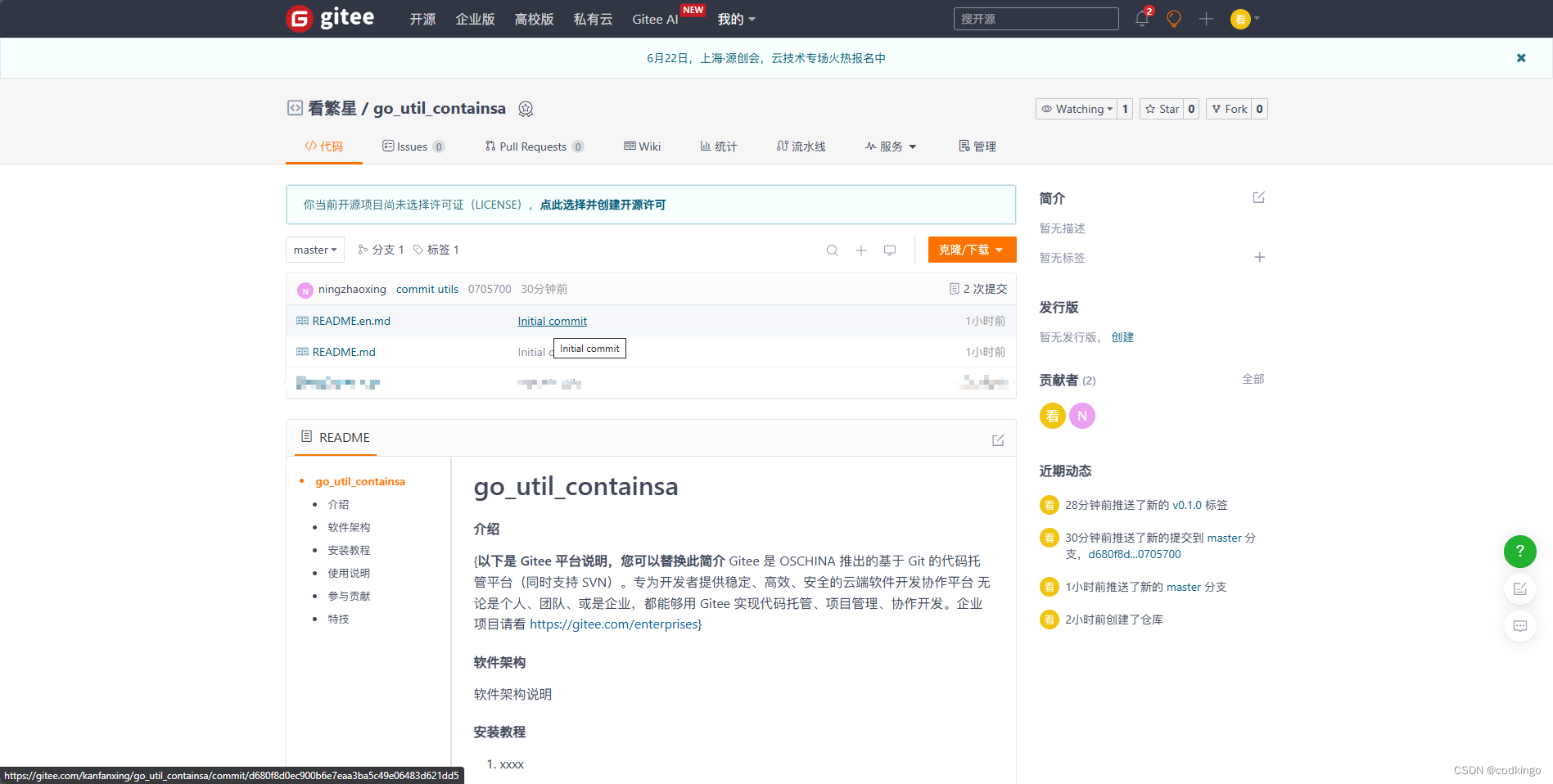Edit the 简介 section icon
1553x784 pixels.
1259,197
